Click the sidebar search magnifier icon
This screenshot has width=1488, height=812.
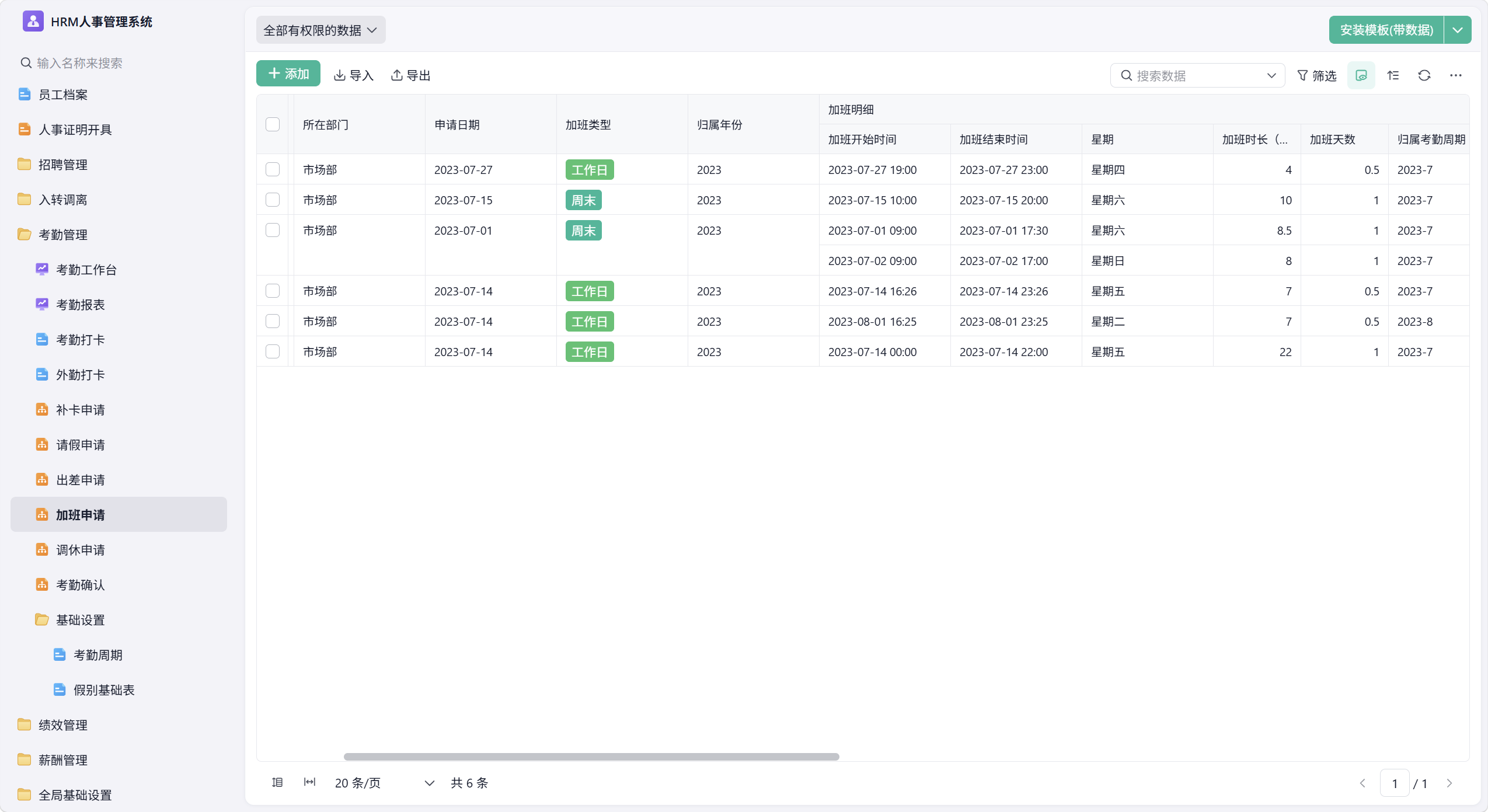click(26, 62)
